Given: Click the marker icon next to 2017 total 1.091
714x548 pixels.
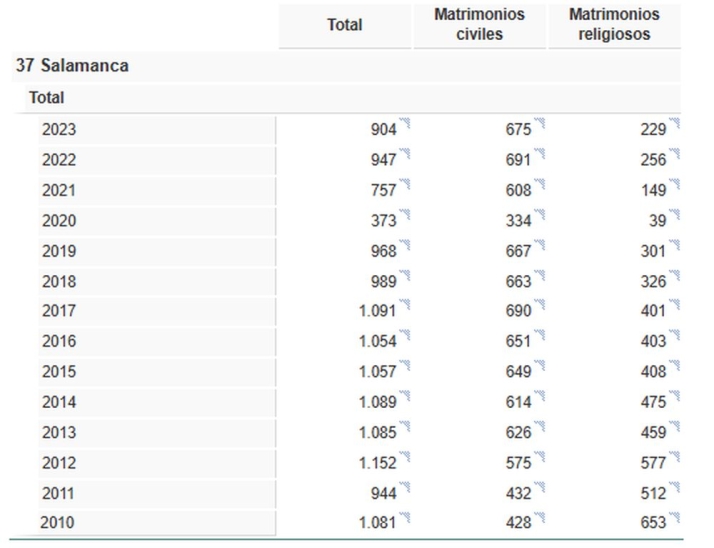Looking at the screenshot, I should pyautogui.click(x=406, y=307).
